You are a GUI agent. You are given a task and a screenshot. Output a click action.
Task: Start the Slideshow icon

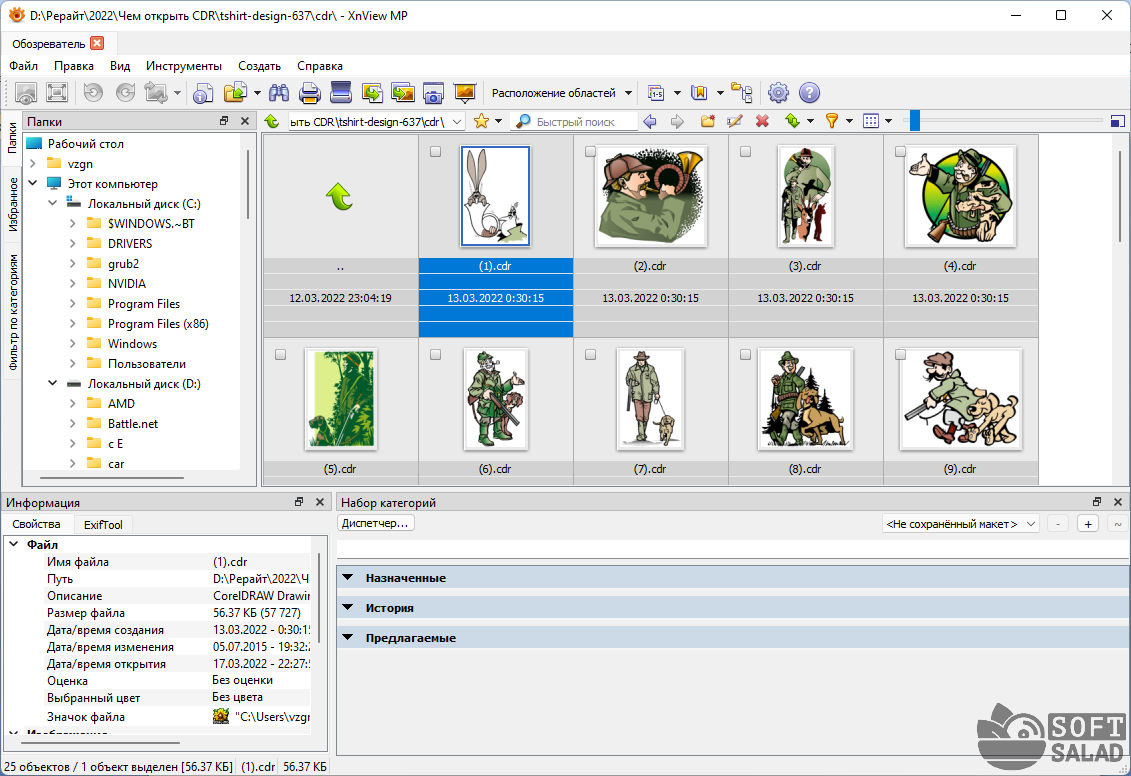(x=465, y=92)
